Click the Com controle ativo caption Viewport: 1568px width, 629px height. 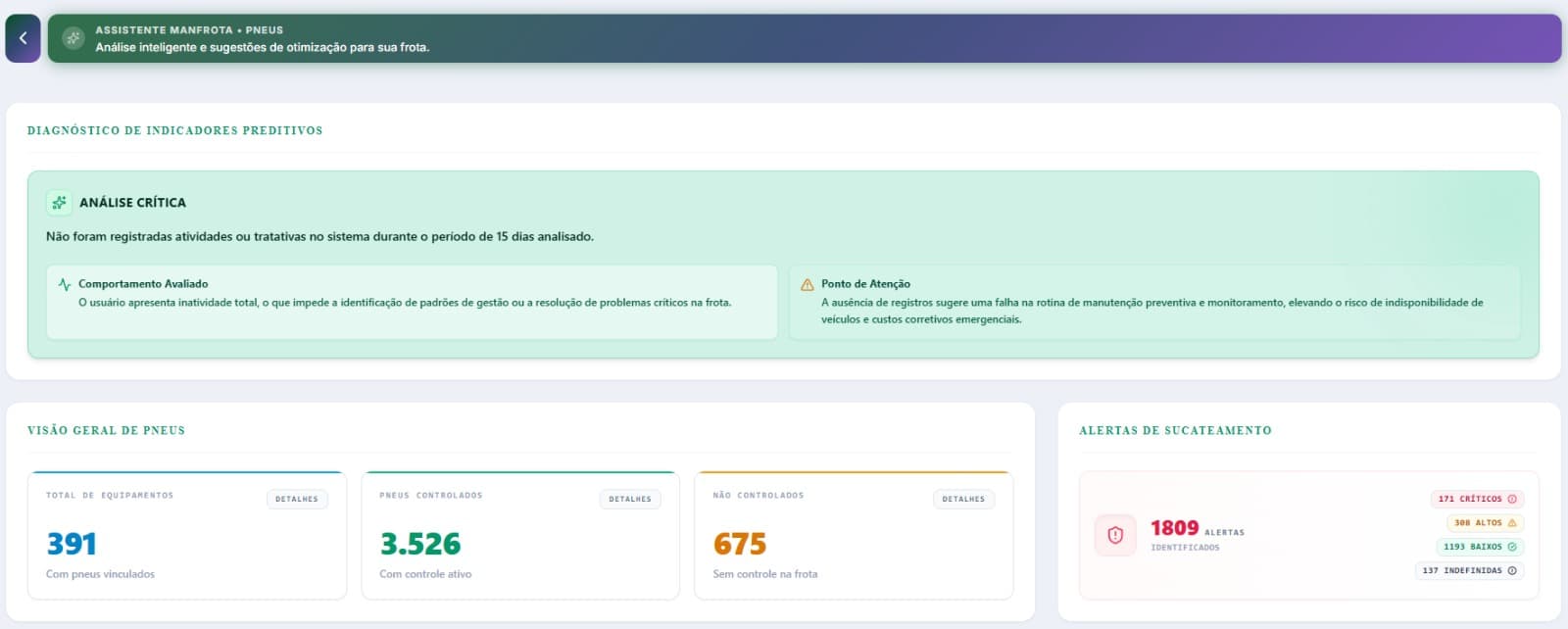425,574
